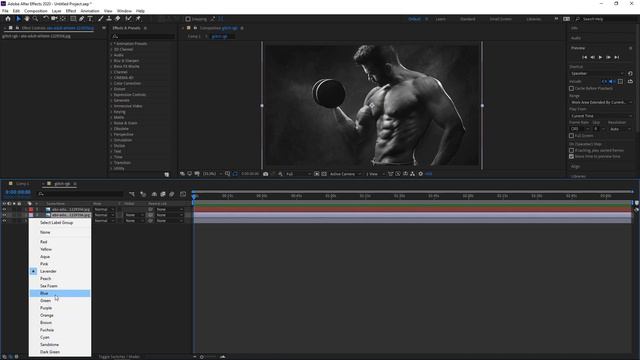This screenshot has height=360, width=640.
Task: Enable the Full Screen checkbox
Action: pyautogui.click(x=571, y=136)
